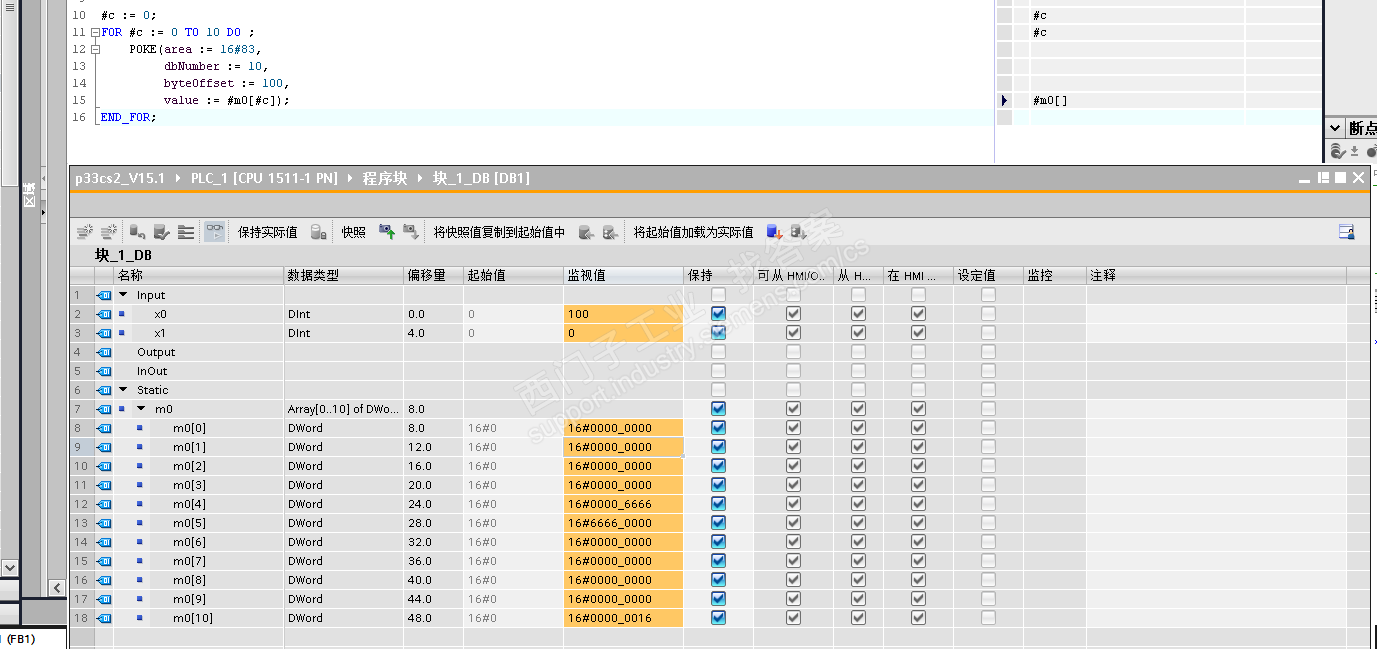The width and height of the screenshot is (1377, 649).
Task: Toggle the 保持 checkbox for m0 array row
Action: point(718,409)
